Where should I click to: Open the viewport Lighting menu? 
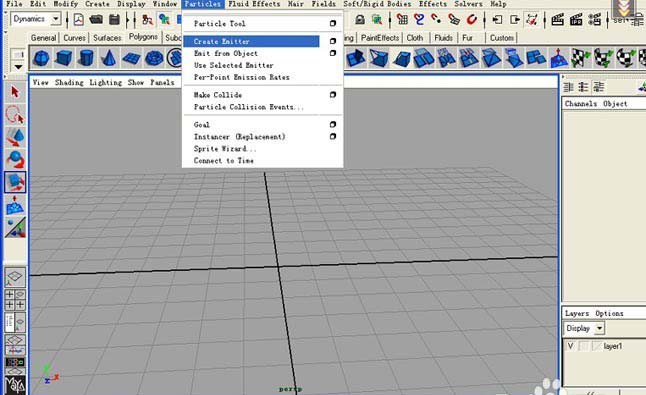(x=105, y=82)
